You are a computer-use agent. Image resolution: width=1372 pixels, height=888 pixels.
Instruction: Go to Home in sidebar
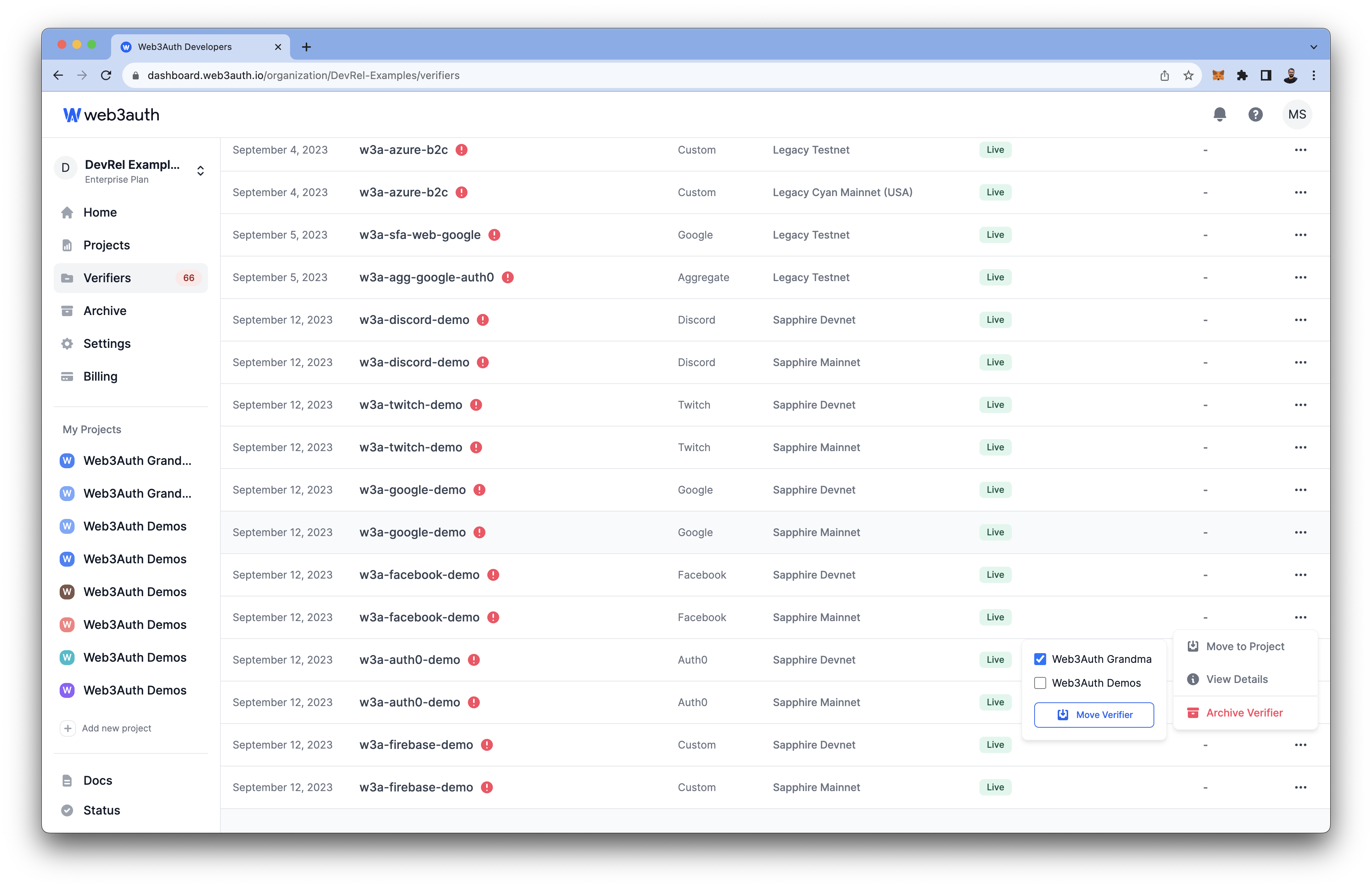coord(131,212)
